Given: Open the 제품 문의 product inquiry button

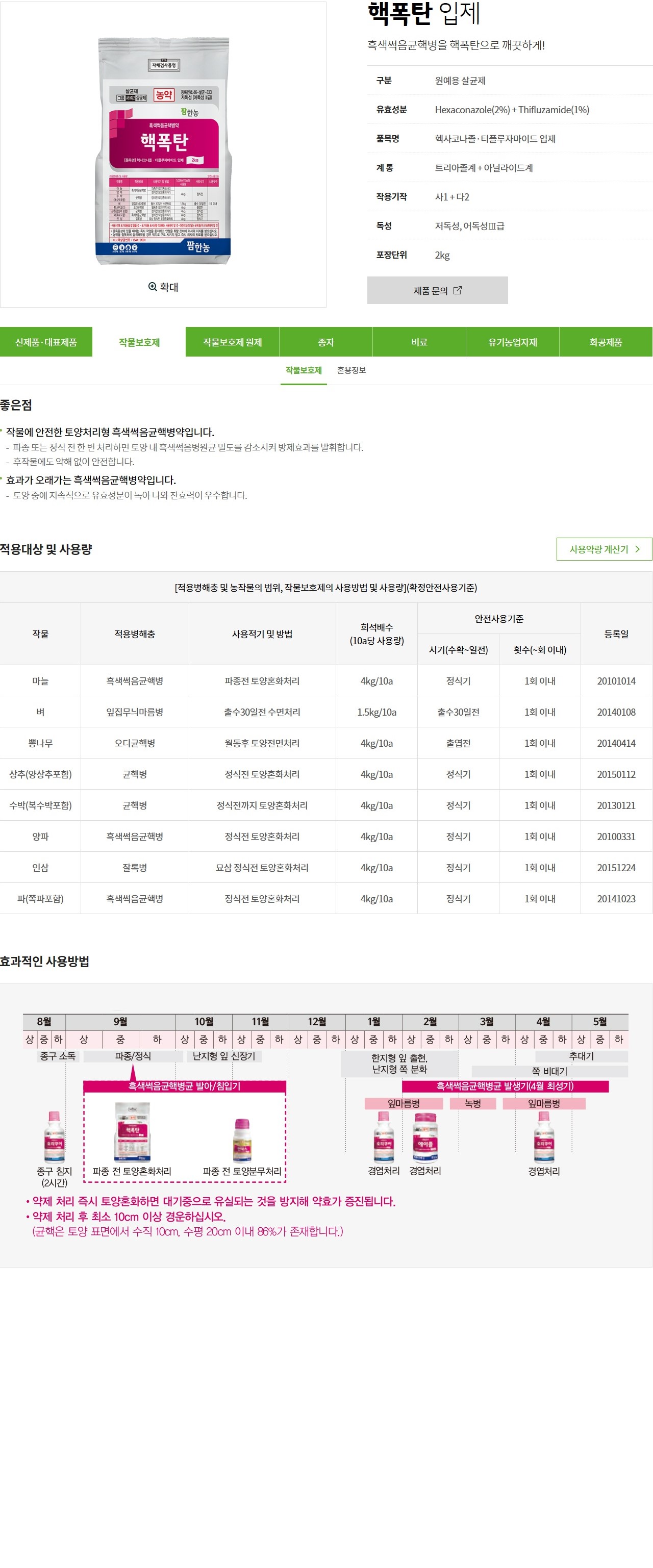Looking at the screenshot, I should 438,290.
